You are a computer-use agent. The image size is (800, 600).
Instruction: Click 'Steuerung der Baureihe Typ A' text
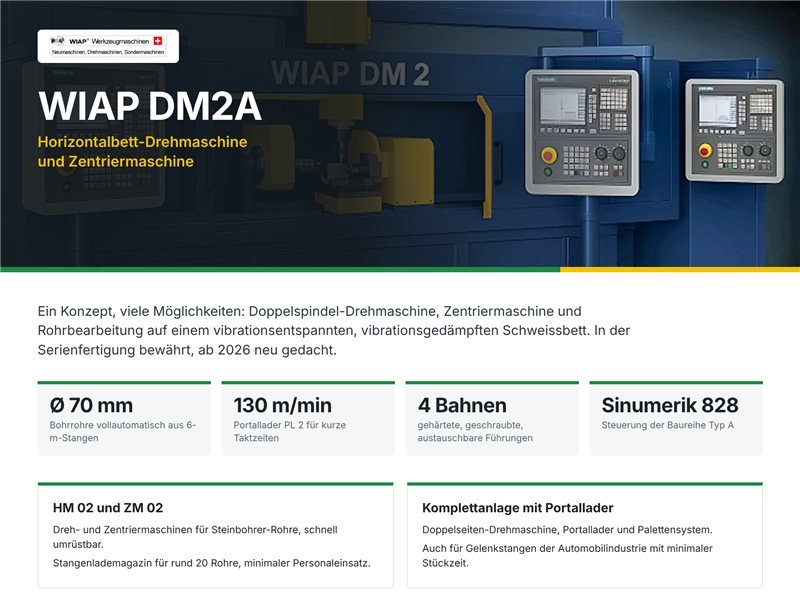click(x=667, y=425)
